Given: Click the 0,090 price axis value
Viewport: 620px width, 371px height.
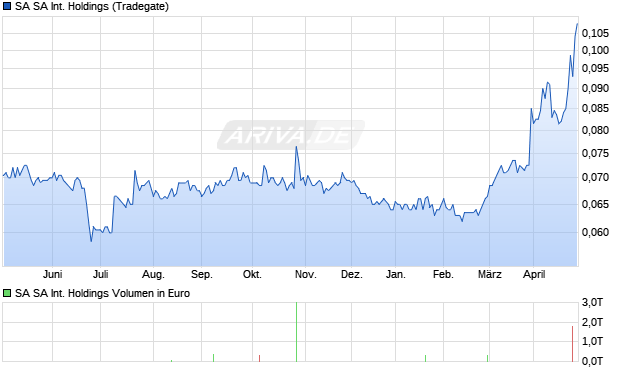Looking at the screenshot, I should click(x=595, y=88).
